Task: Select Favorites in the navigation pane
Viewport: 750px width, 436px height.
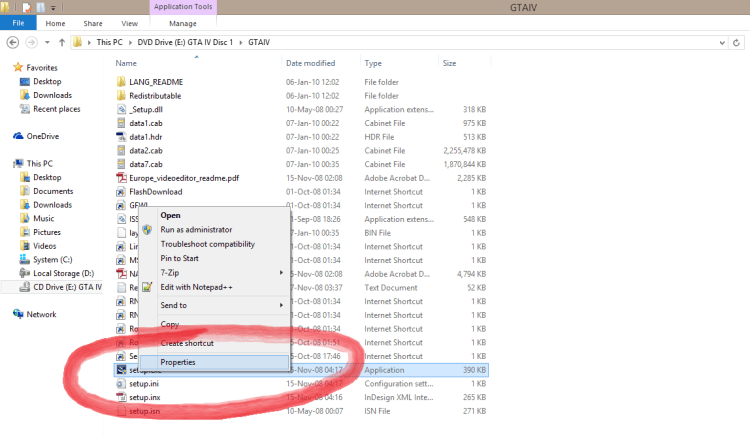Action: coord(42,67)
